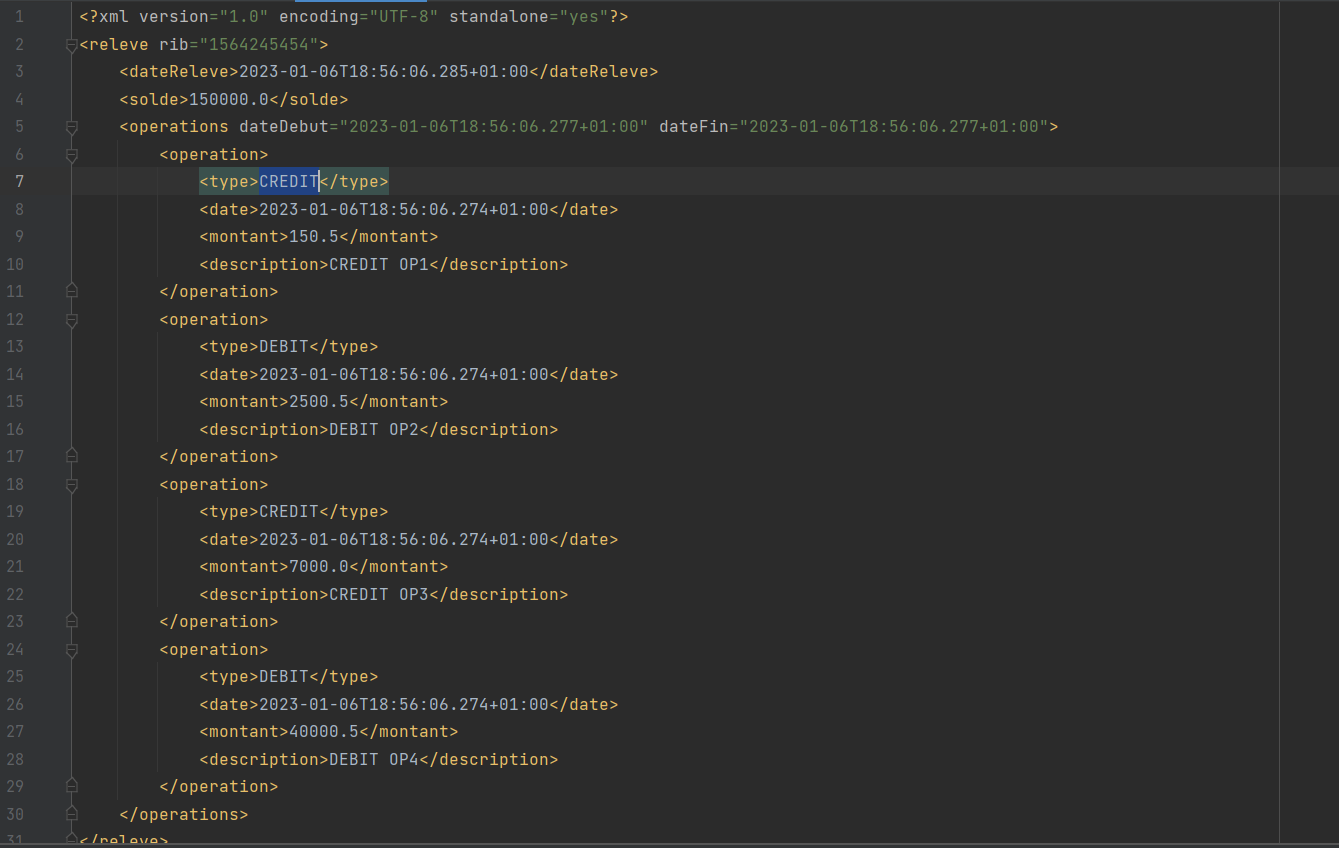Click the date value on line 8

pyautogui.click(x=404, y=209)
